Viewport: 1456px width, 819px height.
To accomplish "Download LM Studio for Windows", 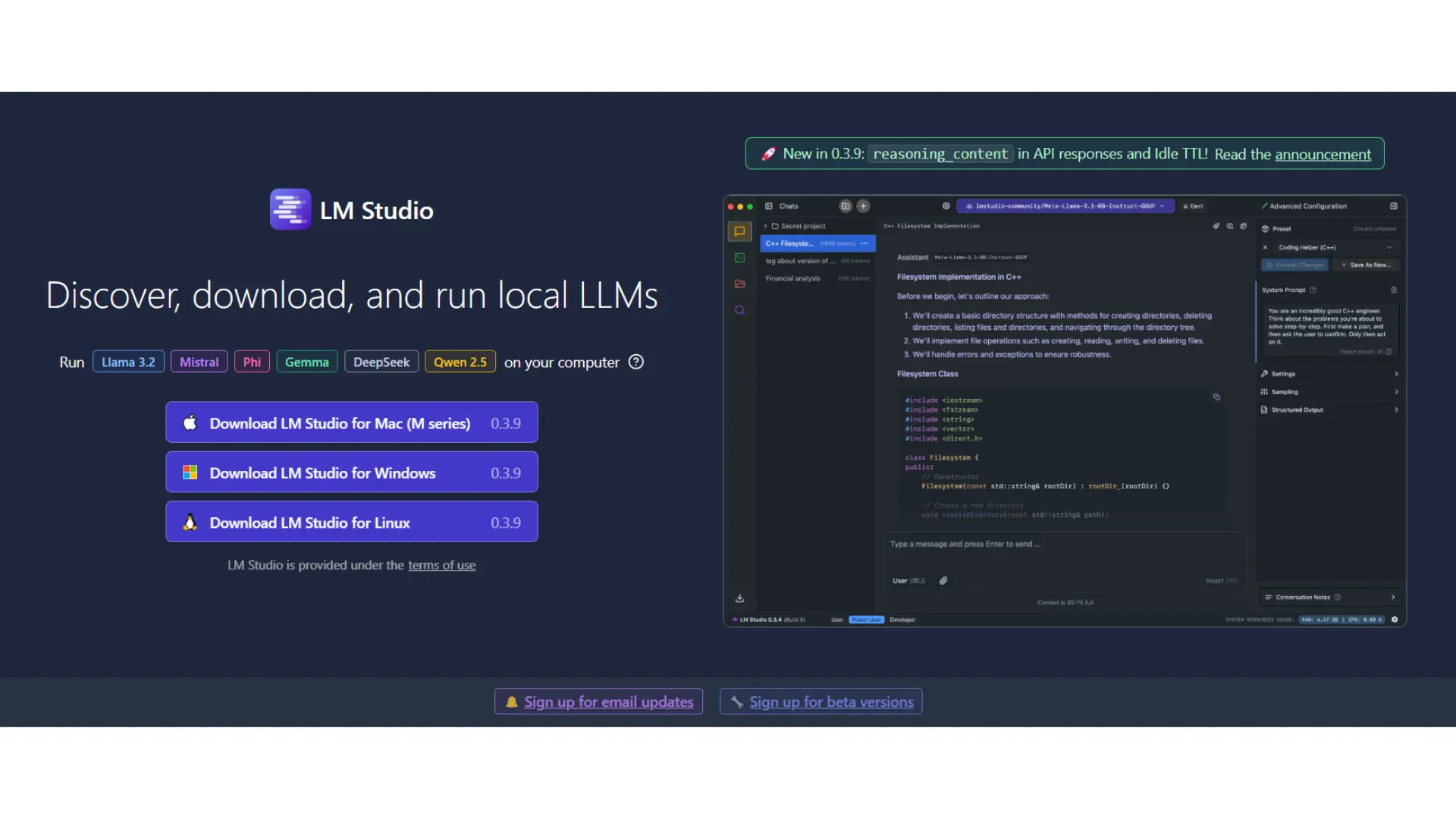I will pos(352,472).
